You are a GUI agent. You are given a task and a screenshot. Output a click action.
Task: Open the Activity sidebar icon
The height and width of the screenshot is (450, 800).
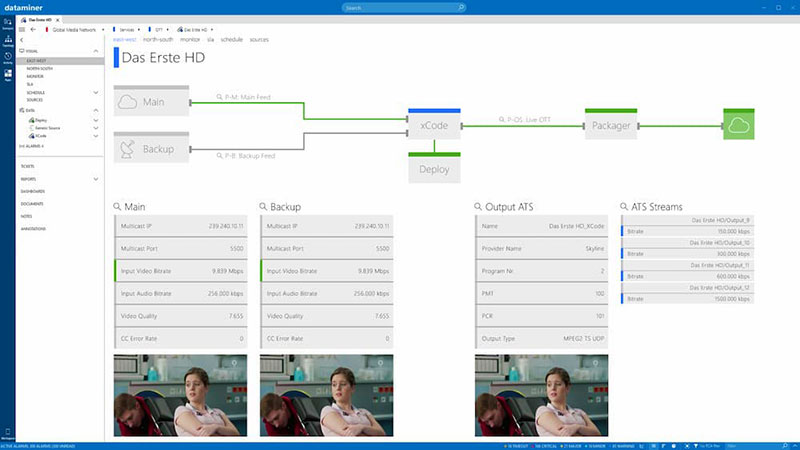click(x=8, y=58)
